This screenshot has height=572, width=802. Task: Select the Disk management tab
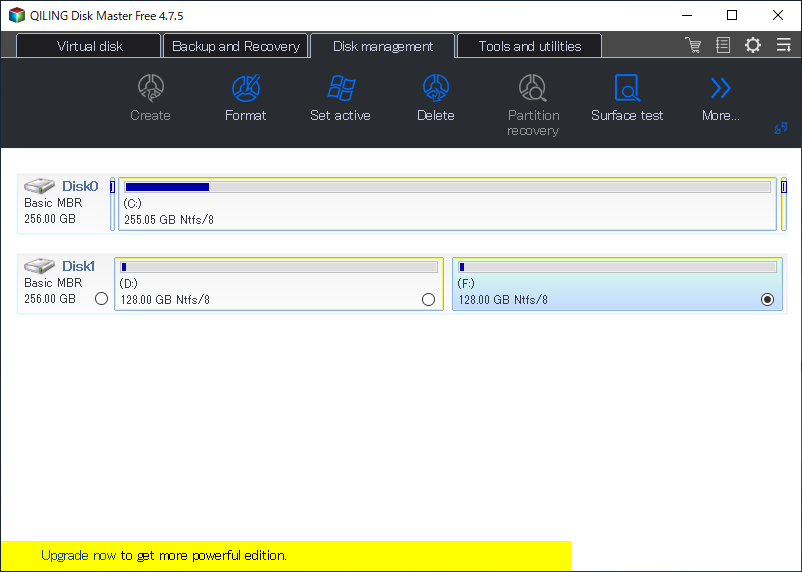(x=383, y=46)
